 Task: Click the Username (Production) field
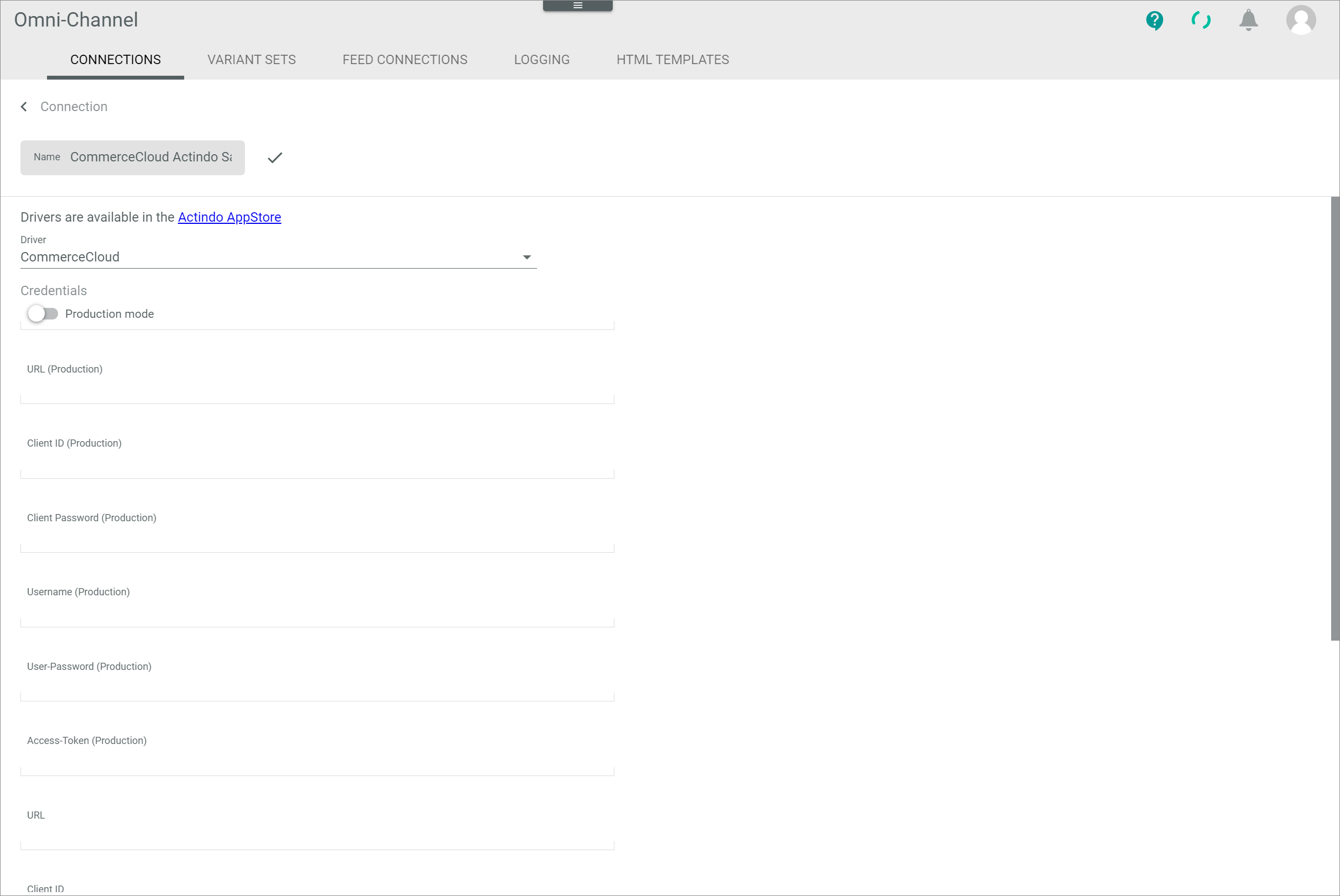pyautogui.click(x=317, y=604)
